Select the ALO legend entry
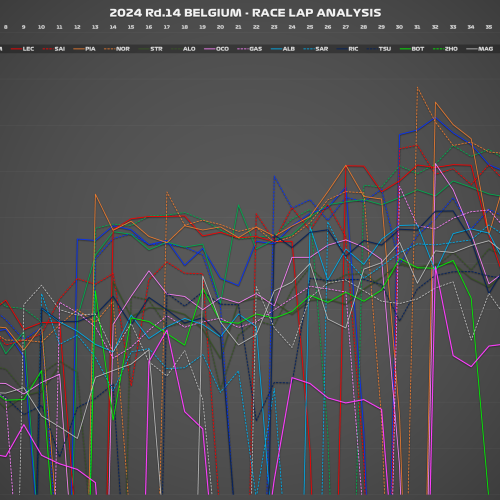The height and width of the screenshot is (500, 500). [x=183, y=49]
